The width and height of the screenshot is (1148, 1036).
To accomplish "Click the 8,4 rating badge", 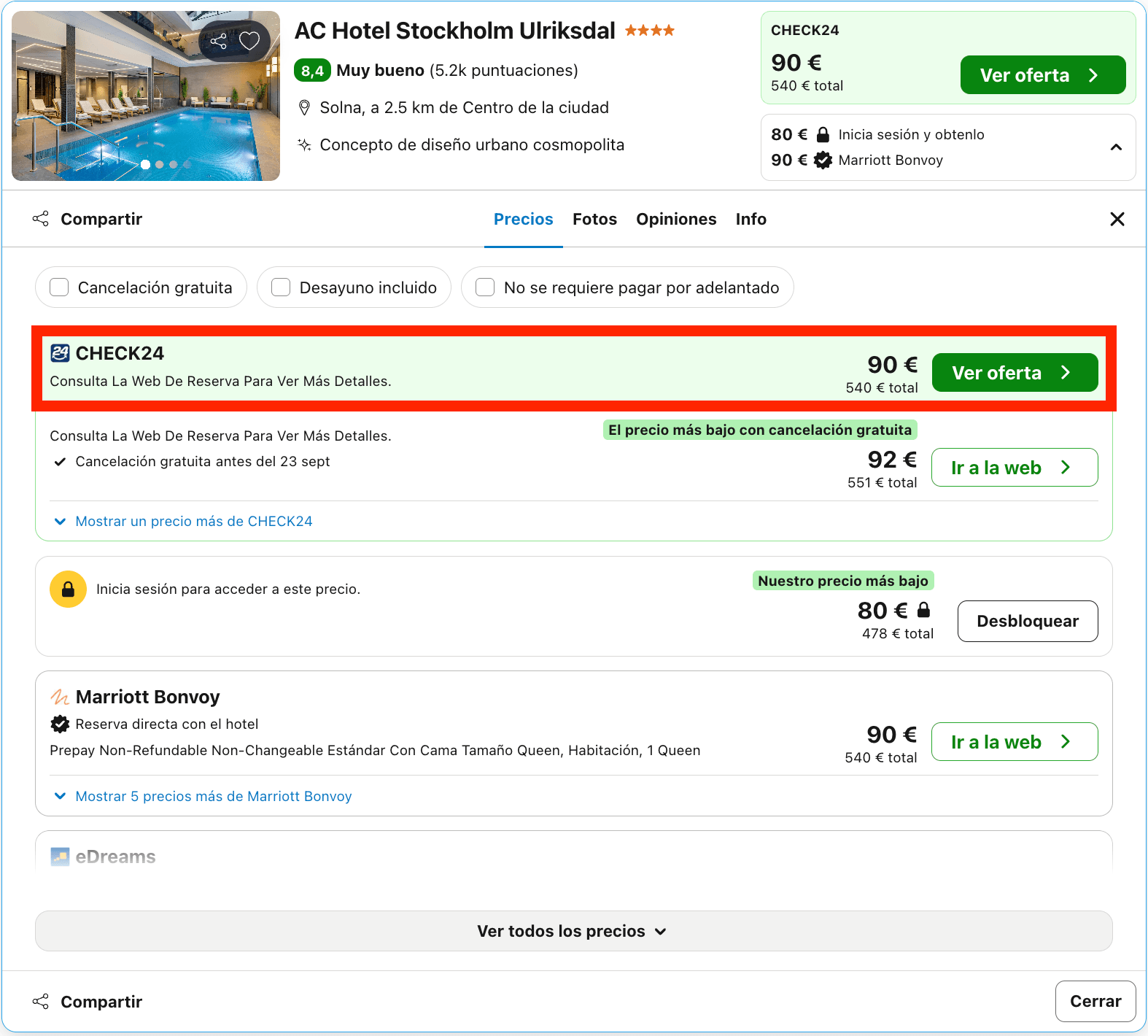I will pyautogui.click(x=312, y=70).
